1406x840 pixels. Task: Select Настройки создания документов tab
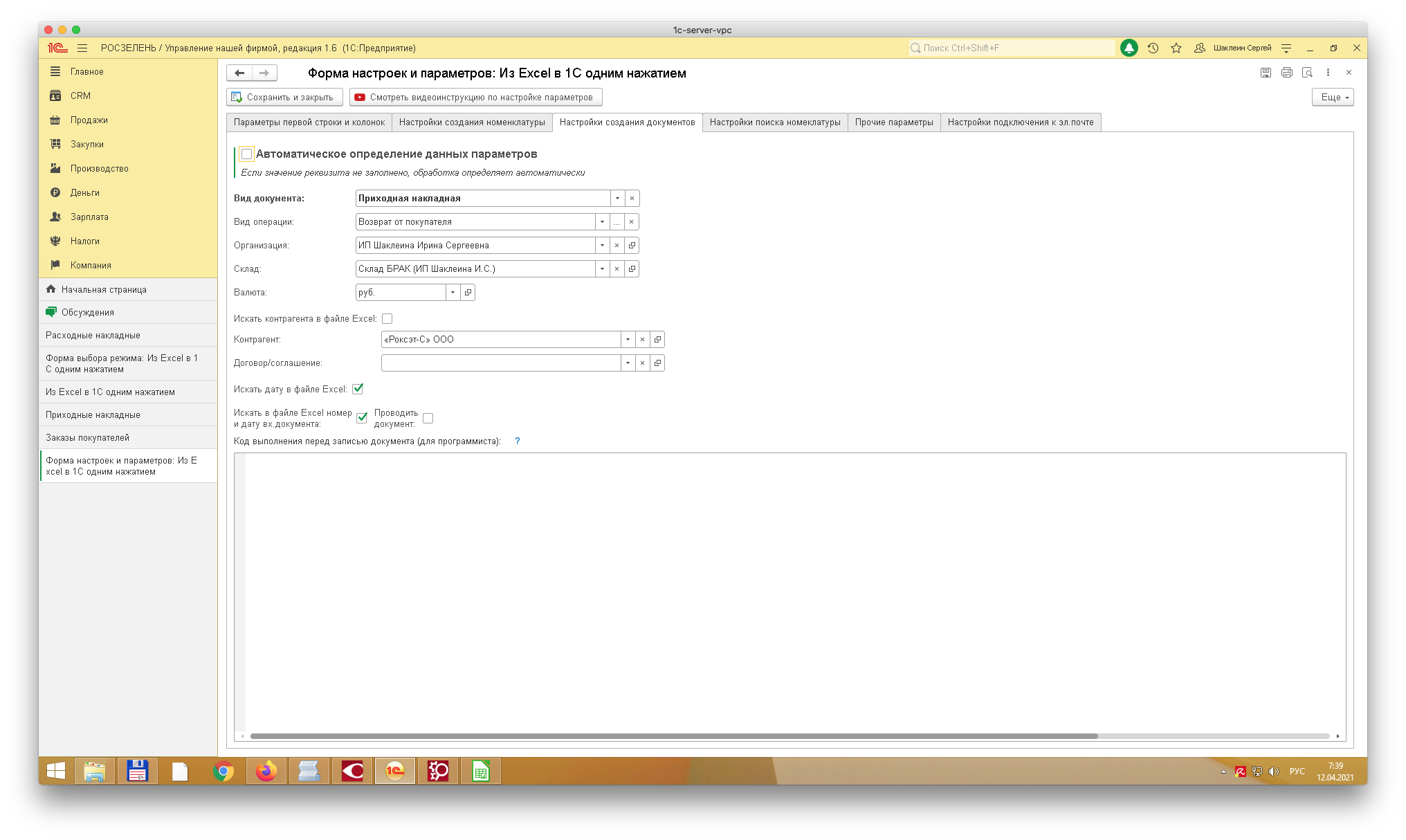(627, 122)
